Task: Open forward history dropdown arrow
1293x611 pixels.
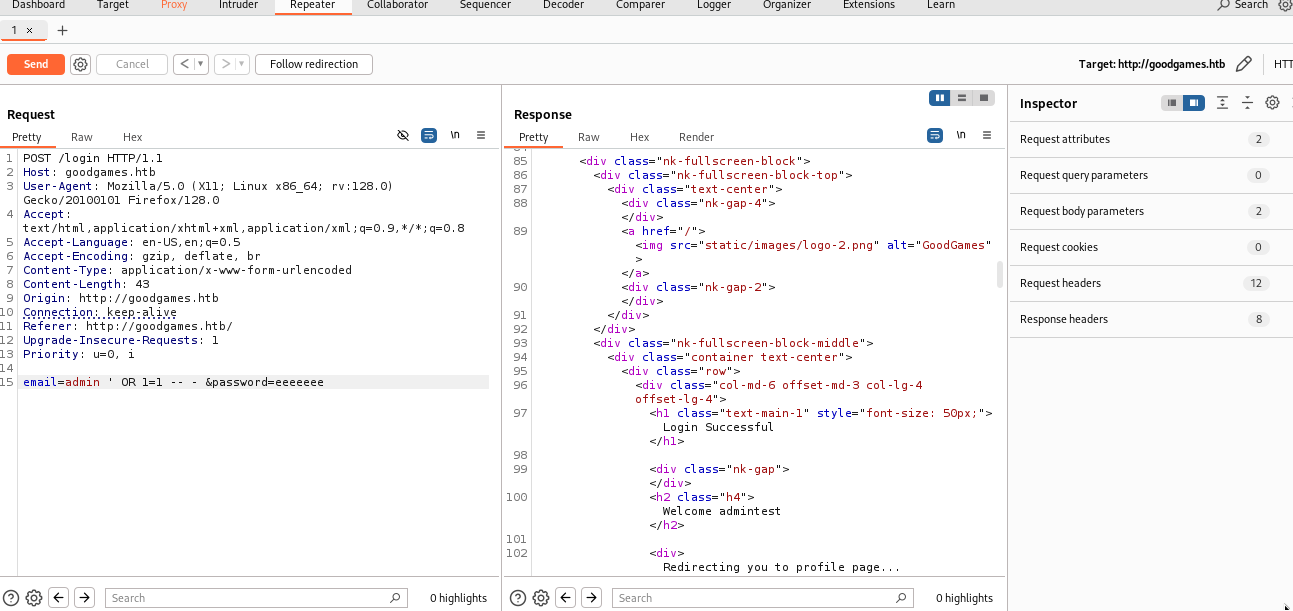Action: 243,64
